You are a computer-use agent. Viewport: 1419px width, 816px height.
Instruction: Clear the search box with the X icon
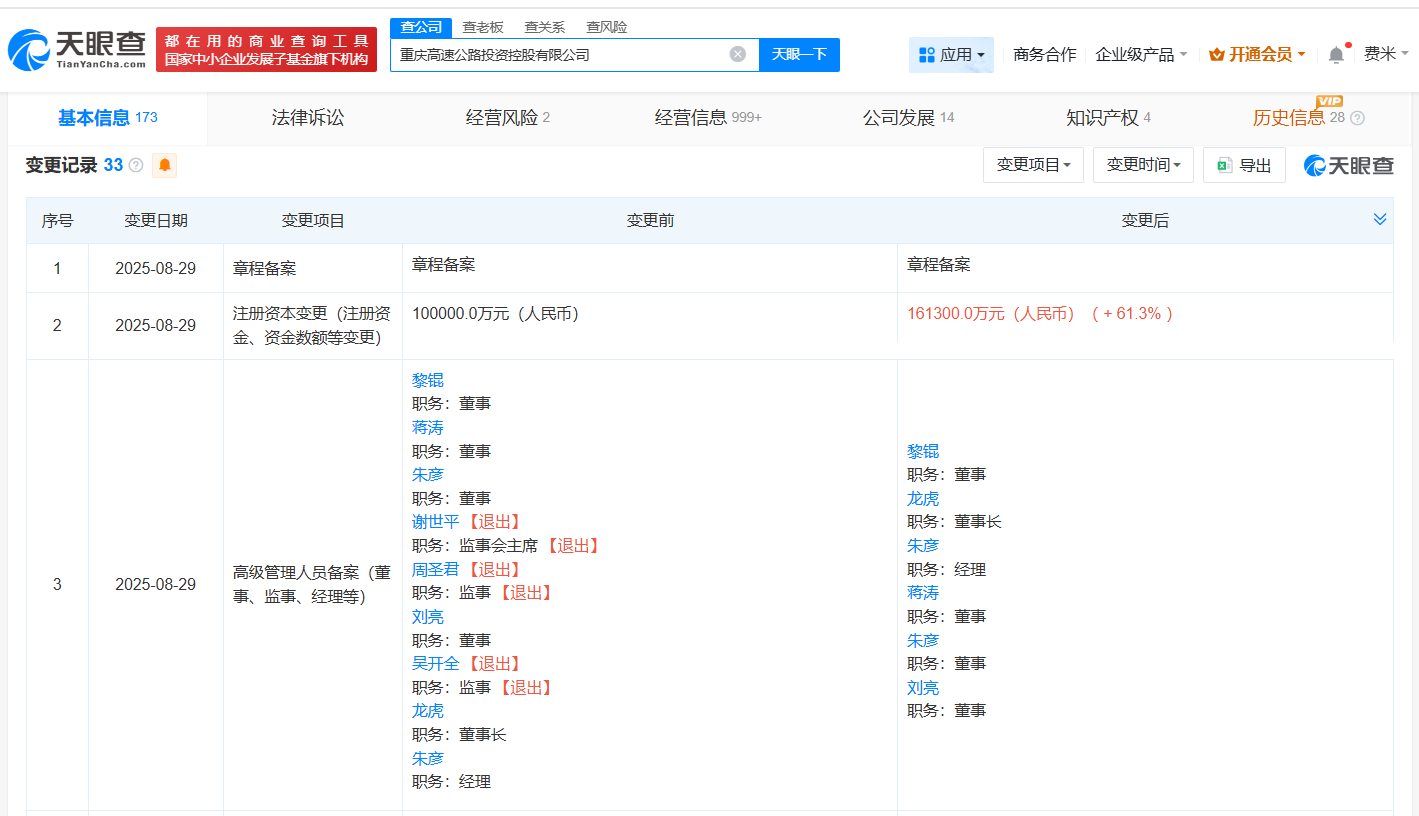tap(738, 54)
